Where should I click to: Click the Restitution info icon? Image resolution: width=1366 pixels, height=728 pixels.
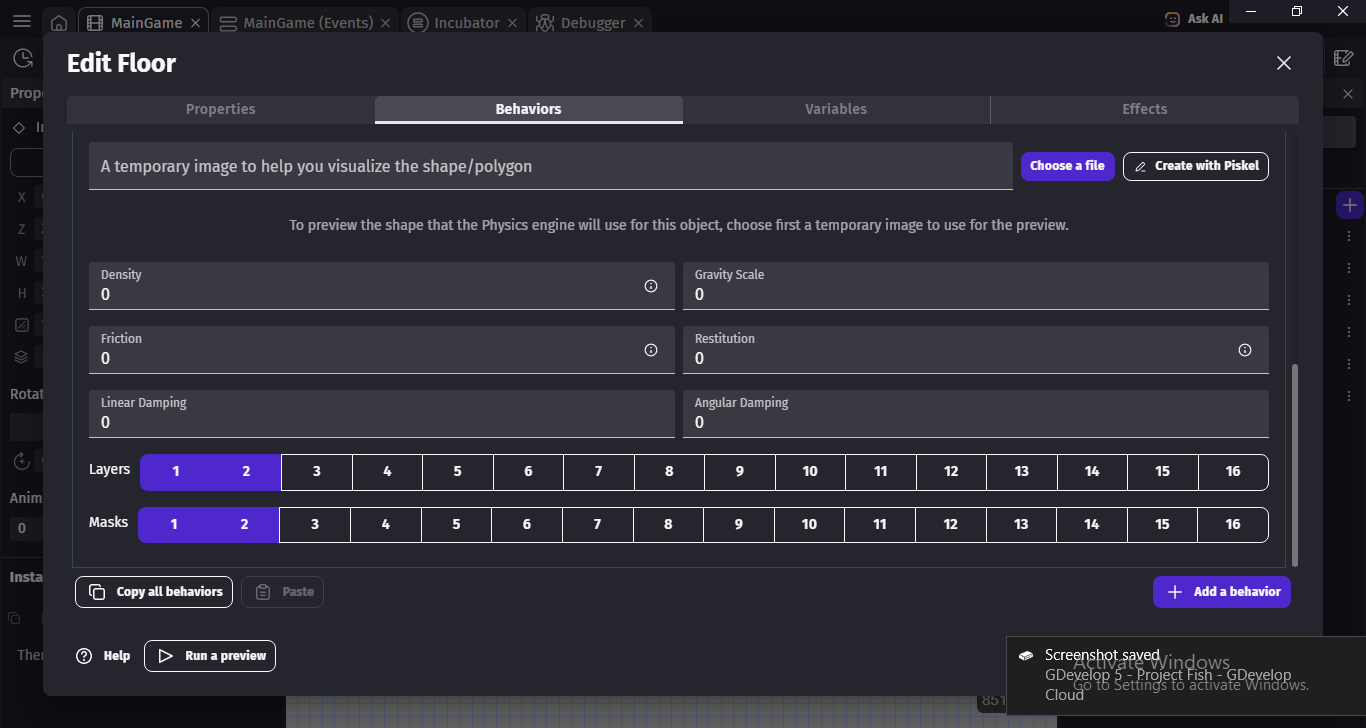[1245, 350]
